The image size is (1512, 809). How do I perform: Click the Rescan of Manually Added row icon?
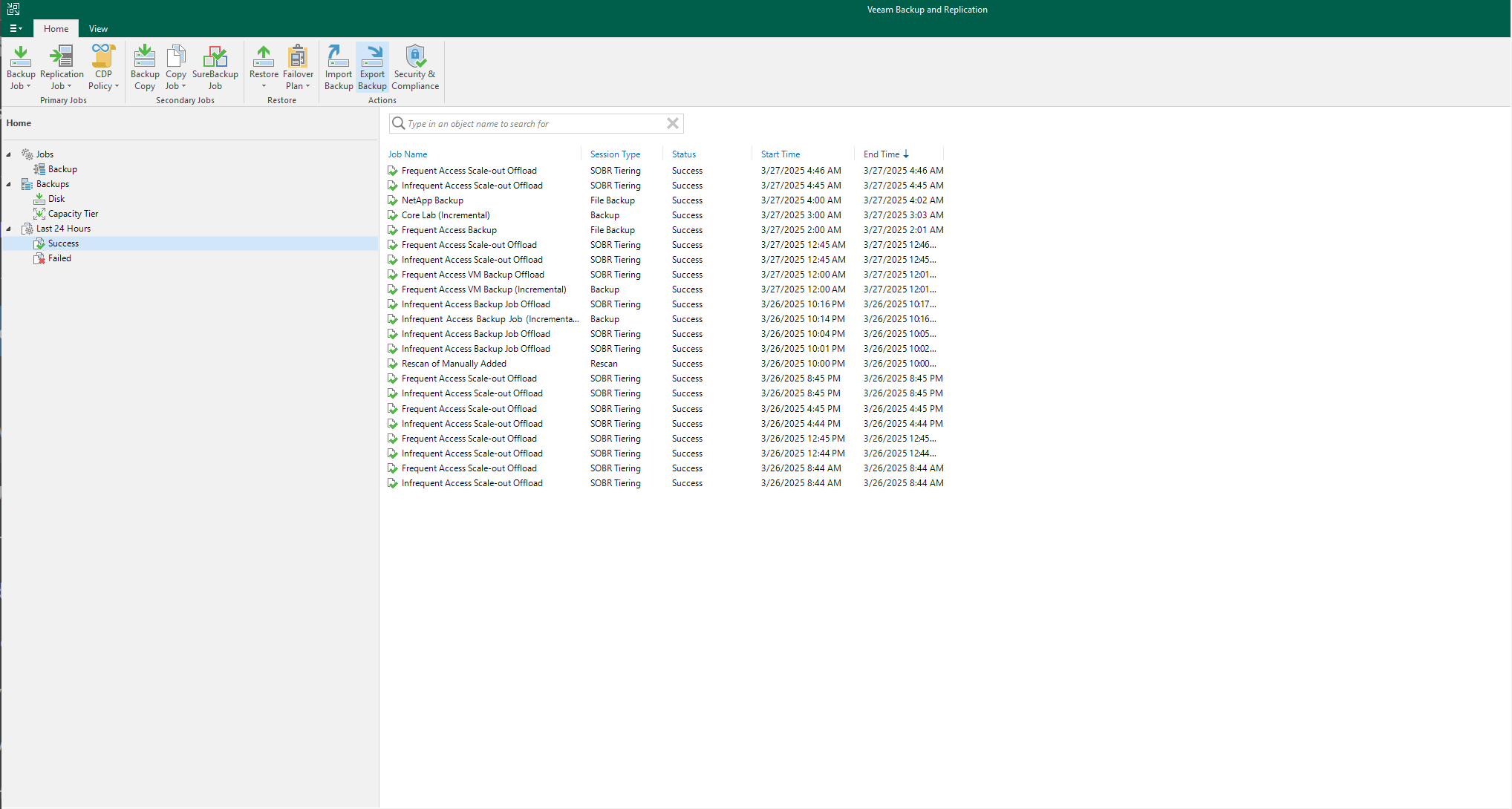pos(393,364)
